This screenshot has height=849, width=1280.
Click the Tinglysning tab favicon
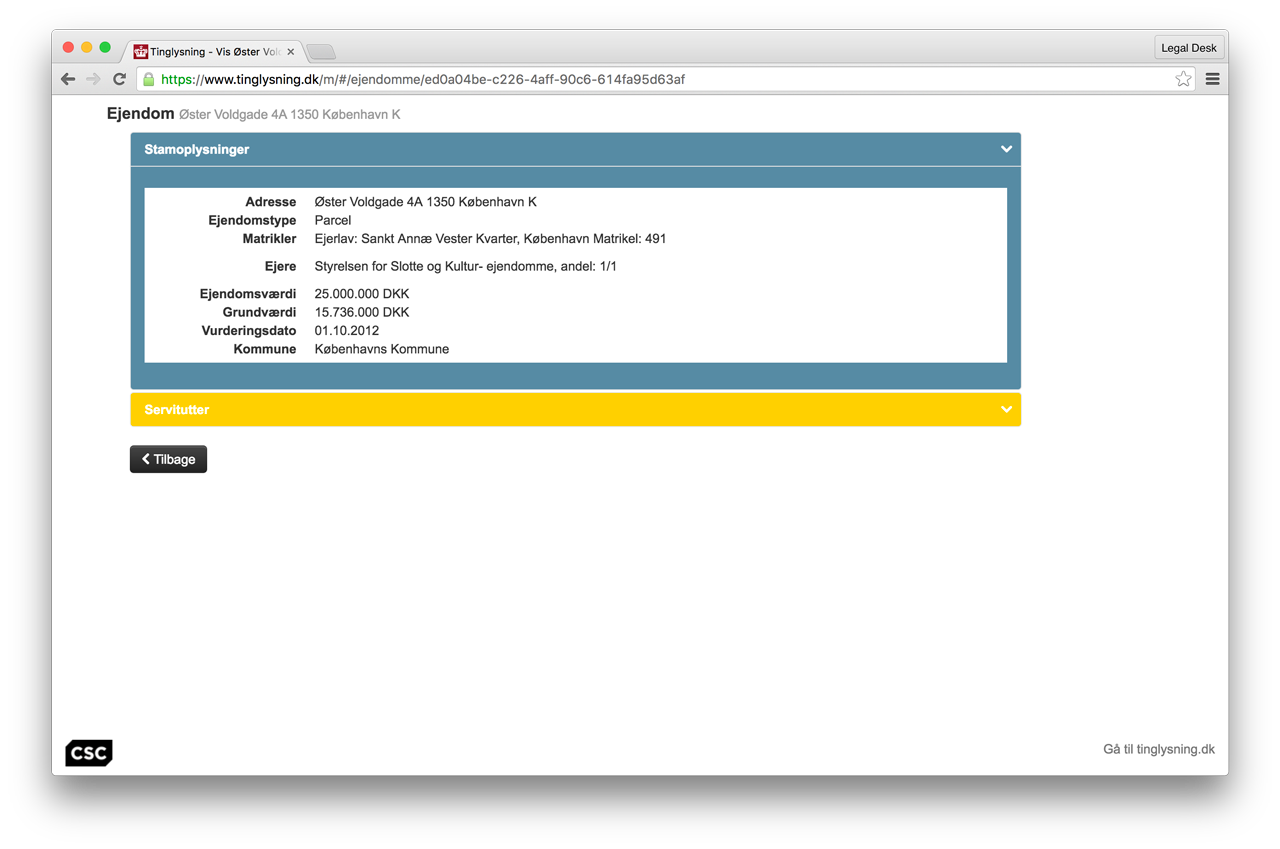pyautogui.click(x=141, y=51)
